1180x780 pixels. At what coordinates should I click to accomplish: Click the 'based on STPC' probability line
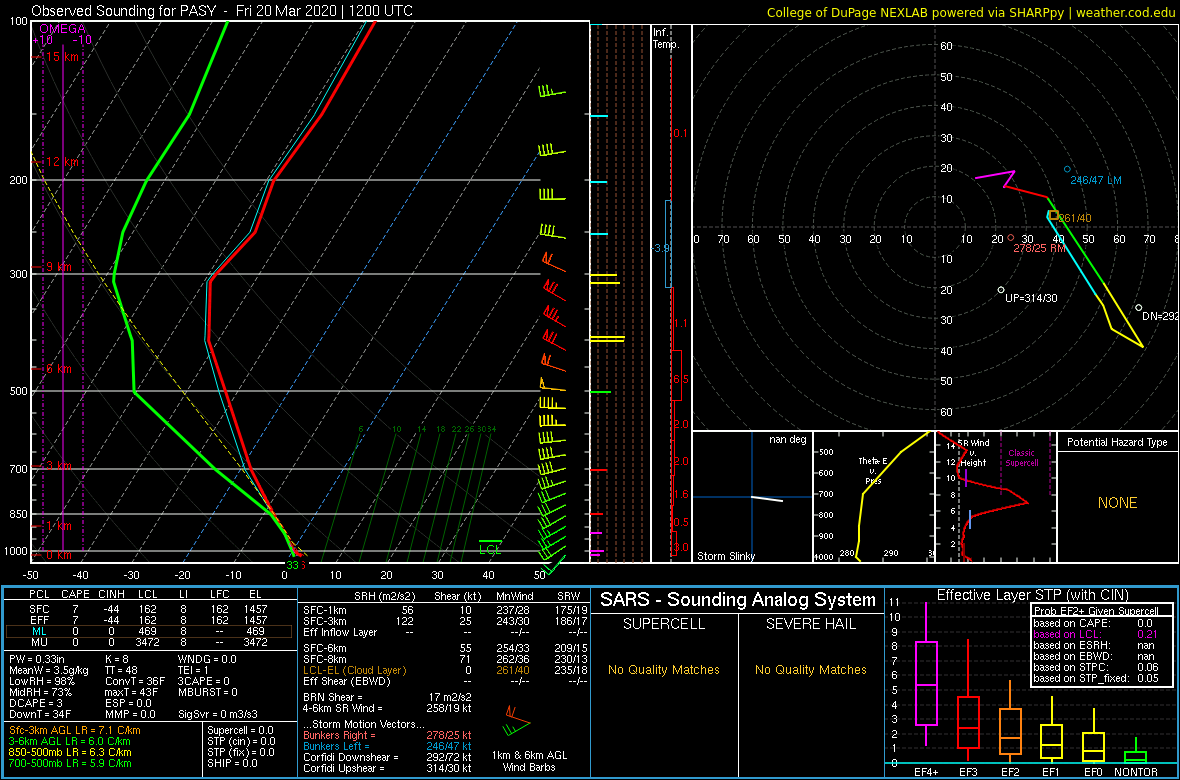click(1097, 666)
